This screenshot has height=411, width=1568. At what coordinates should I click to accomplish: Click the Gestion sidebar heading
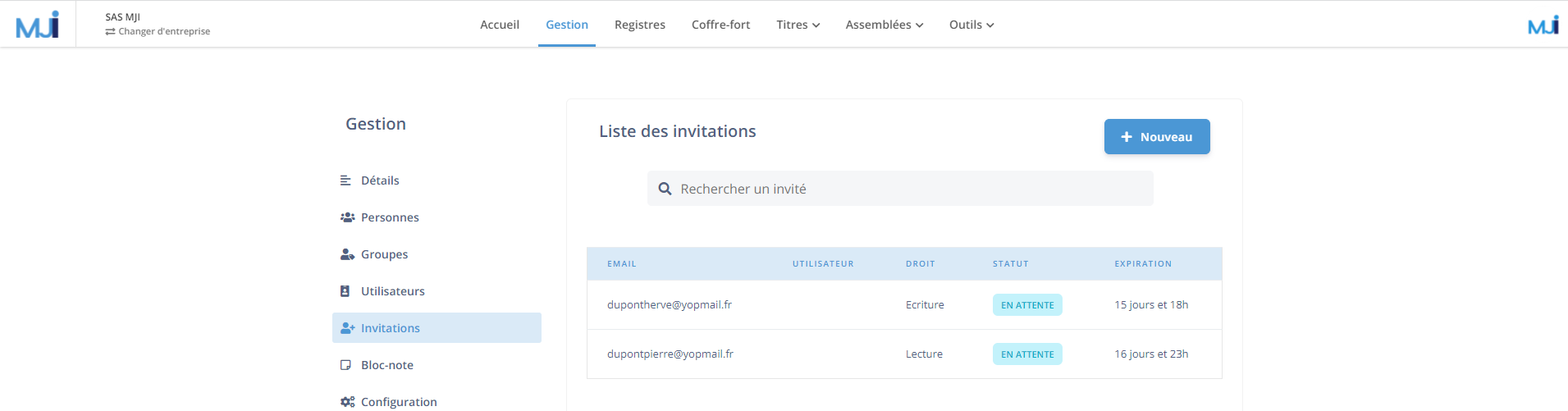click(376, 124)
